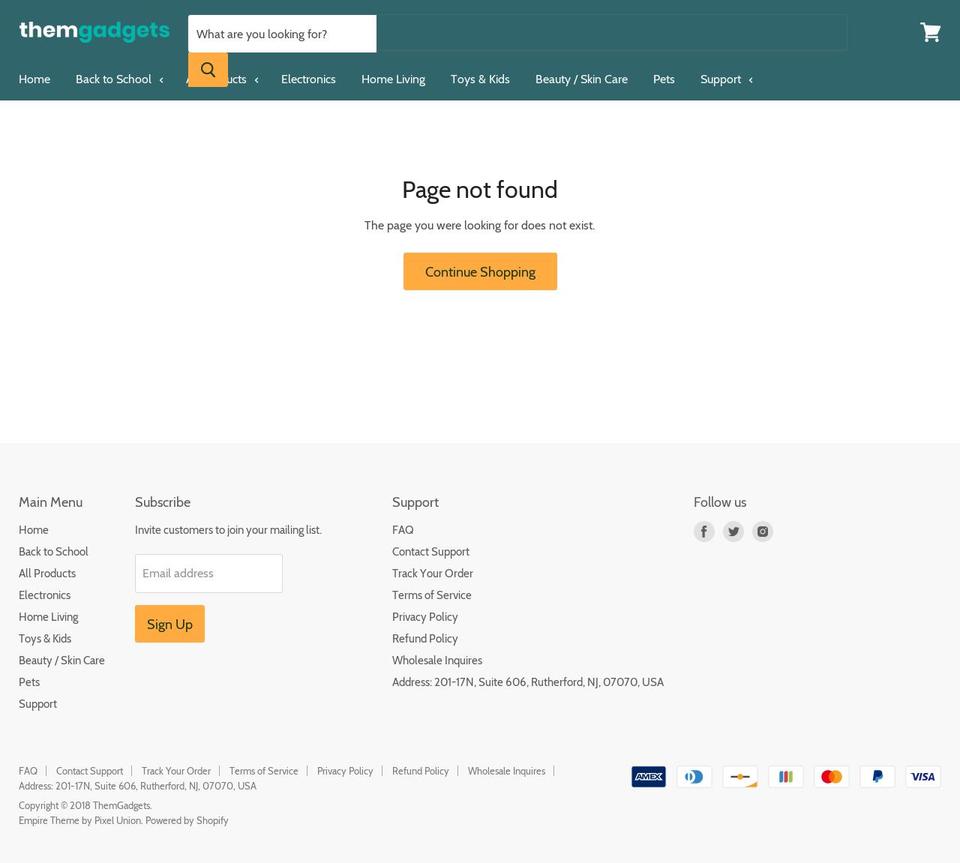Open Support in footer Main Menu

pyautogui.click(x=37, y=704)
